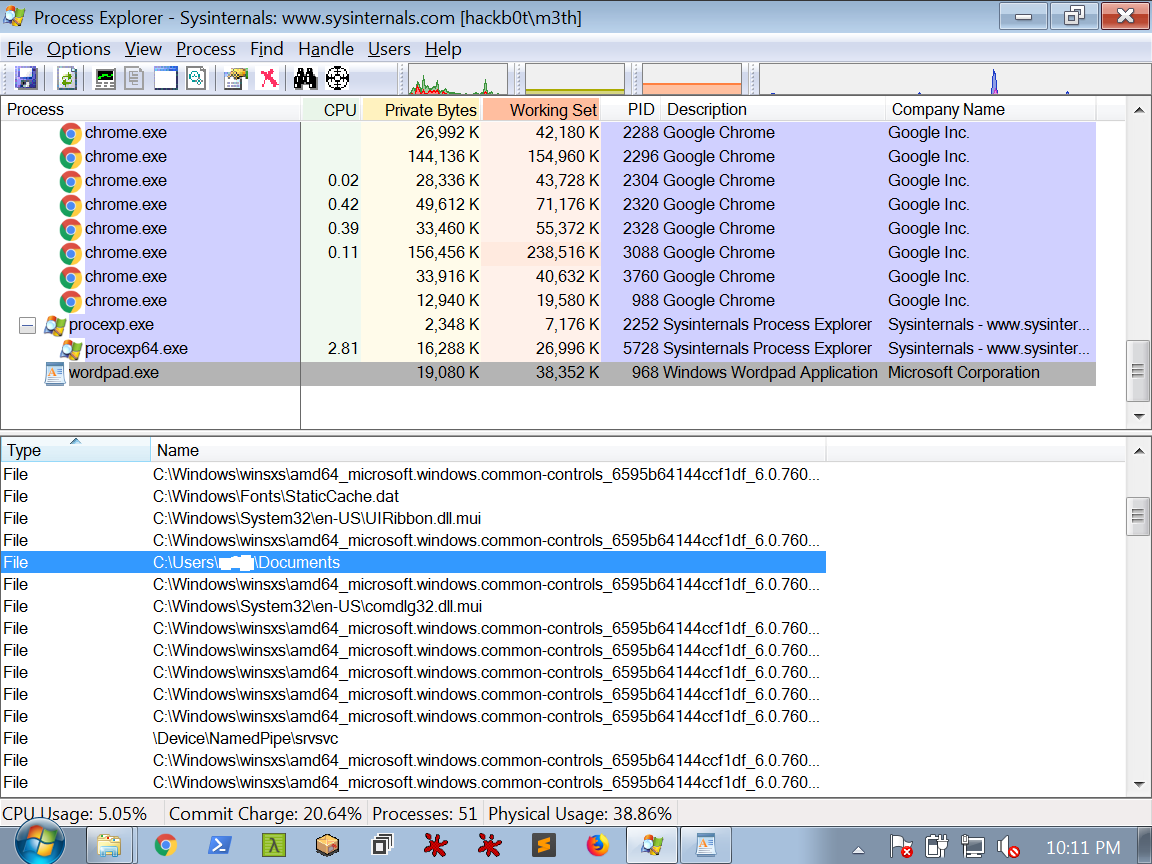This screenshot has width=1152, height=864.
Task: Open the Options menu
Action: pyautogui.click(x=79, y=49)
